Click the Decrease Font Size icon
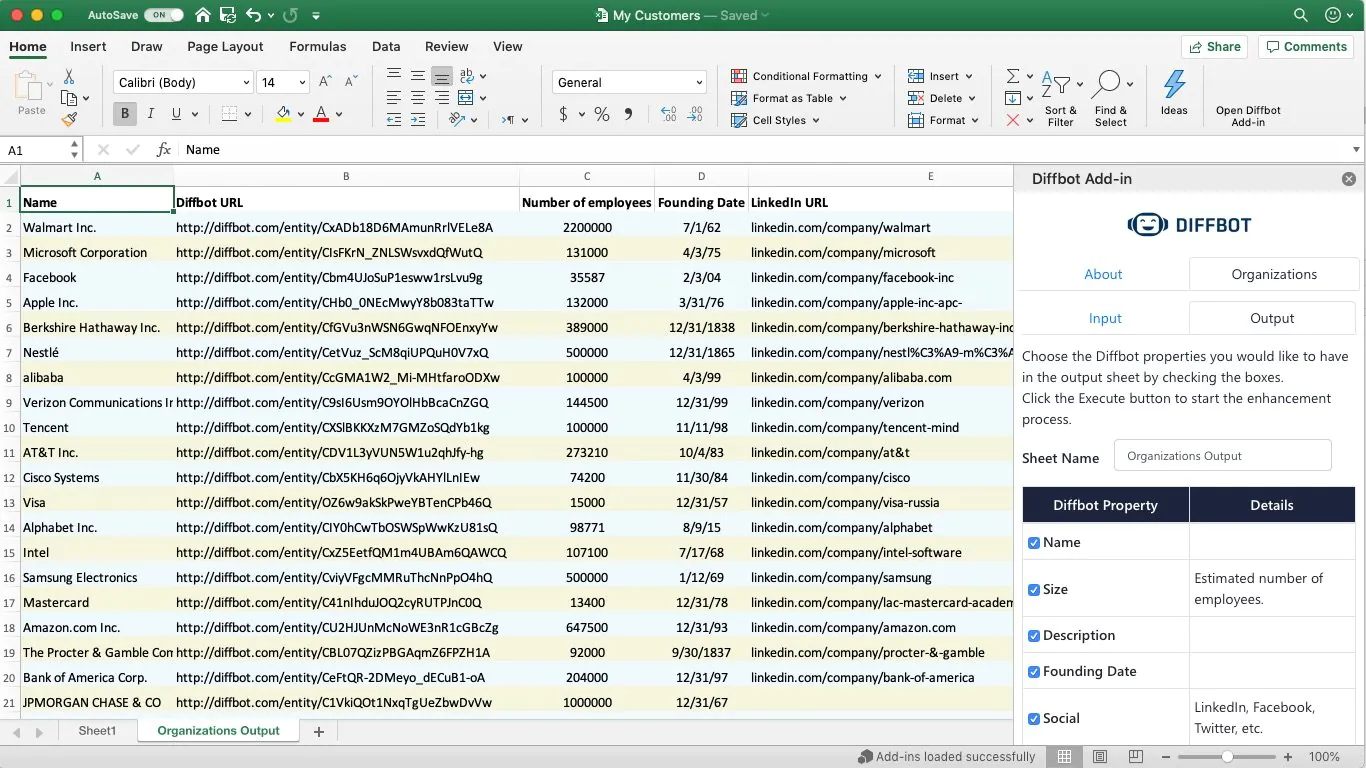The image size is (1366, 768). 351,82
